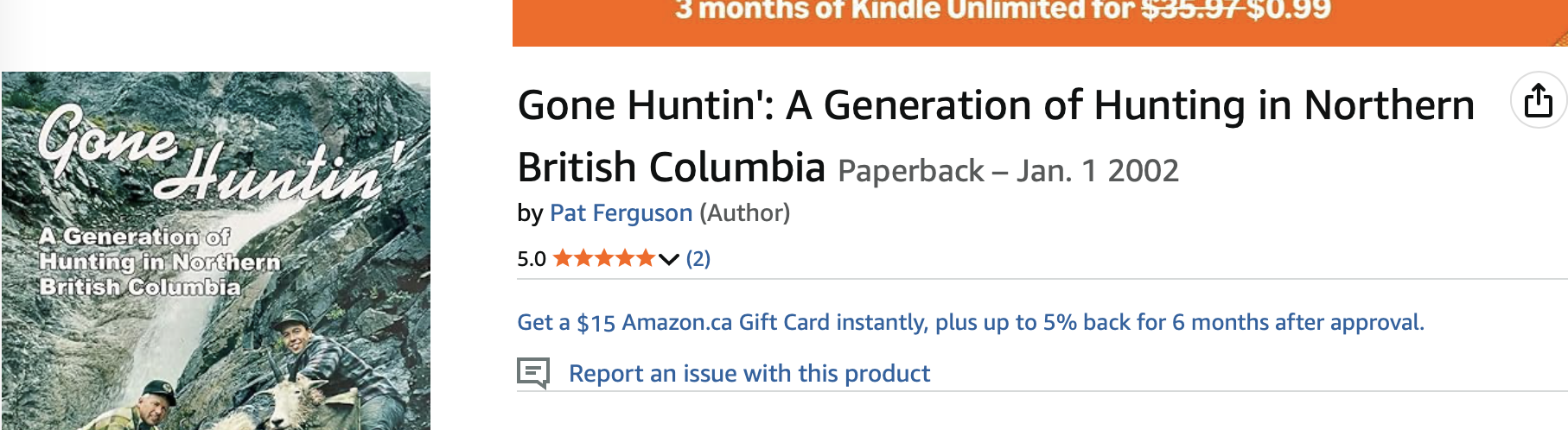Click the first orange rating star

[x=563, y=258]
